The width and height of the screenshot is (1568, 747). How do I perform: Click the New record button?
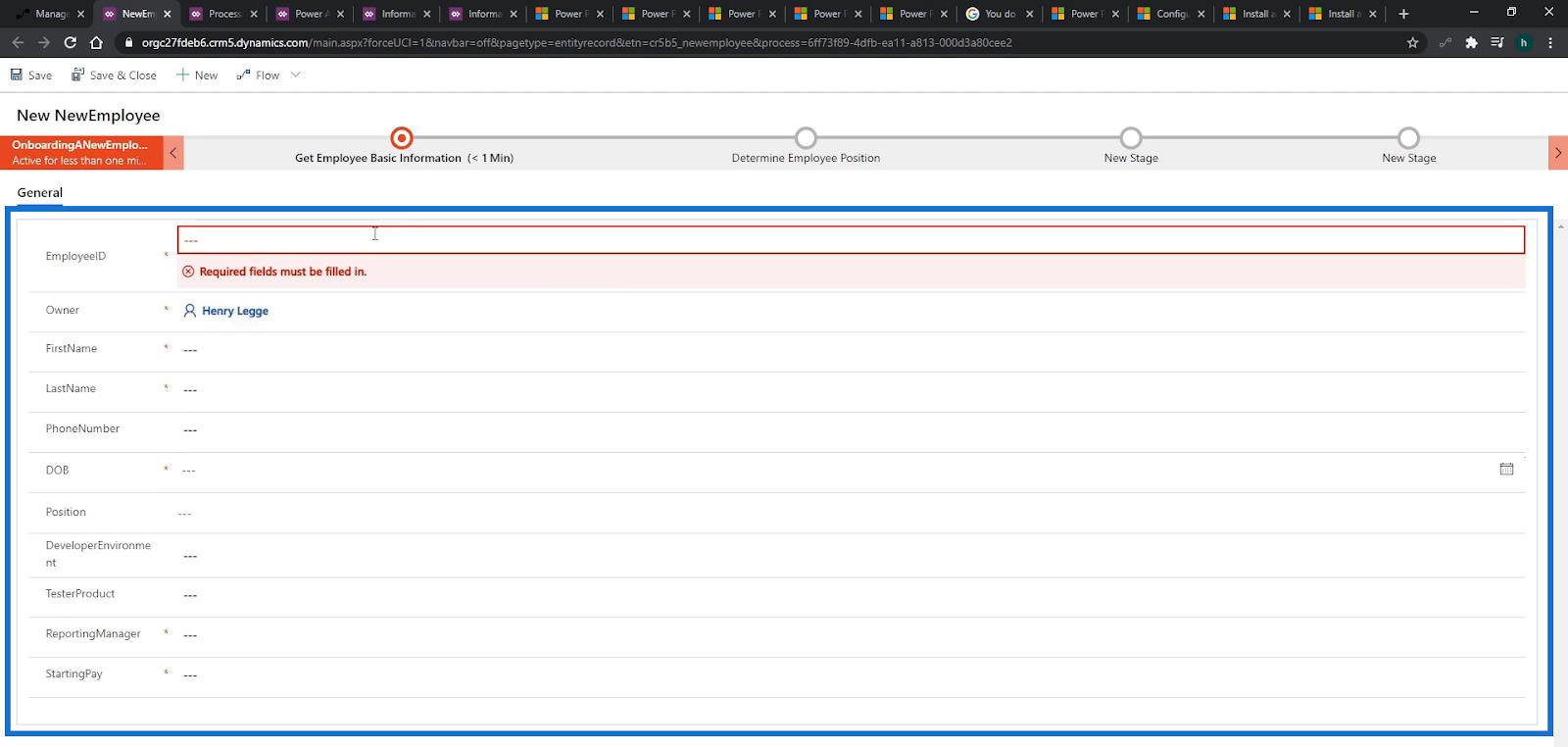(197, 75)
